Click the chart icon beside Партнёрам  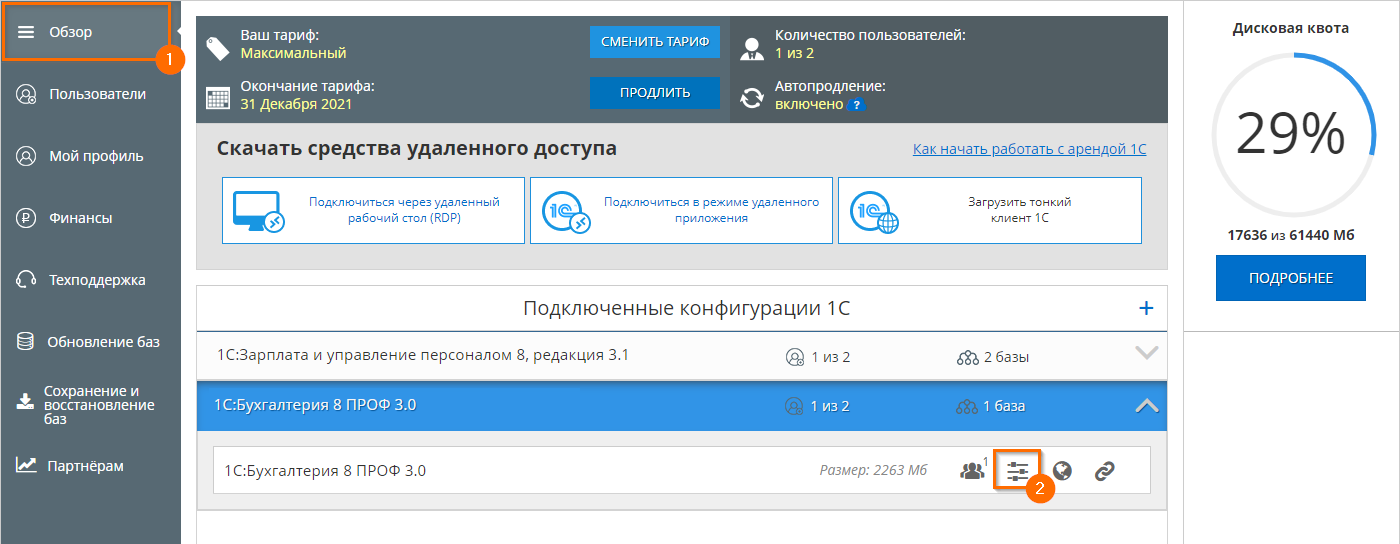click(x=26, y=465)
